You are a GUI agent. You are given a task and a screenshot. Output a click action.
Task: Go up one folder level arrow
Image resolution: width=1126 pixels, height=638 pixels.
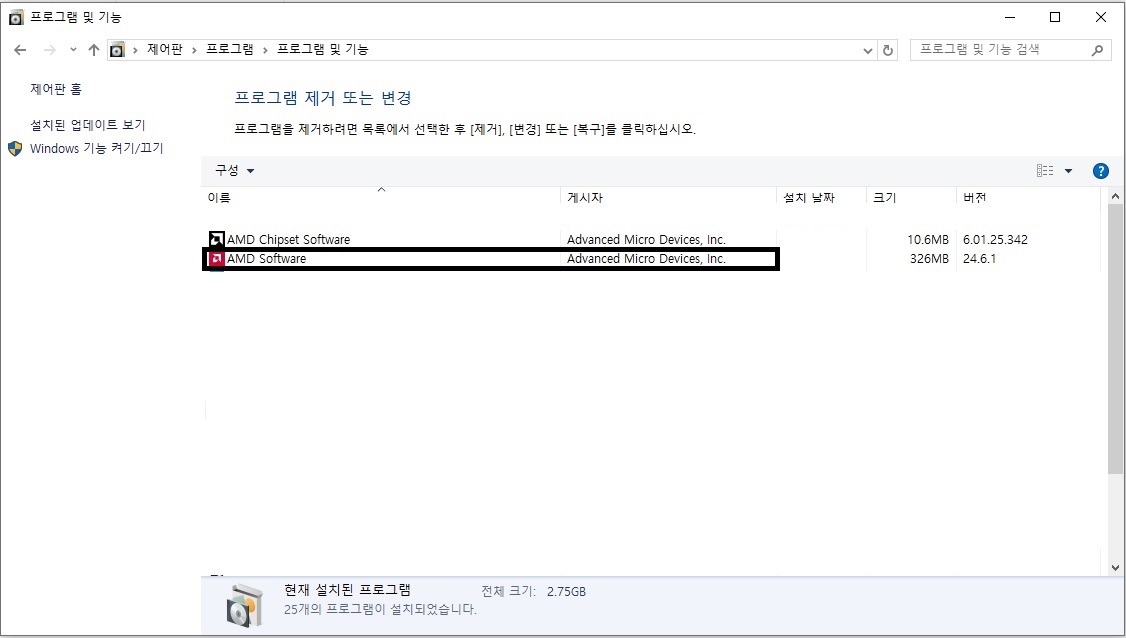[x=93, y=50]
